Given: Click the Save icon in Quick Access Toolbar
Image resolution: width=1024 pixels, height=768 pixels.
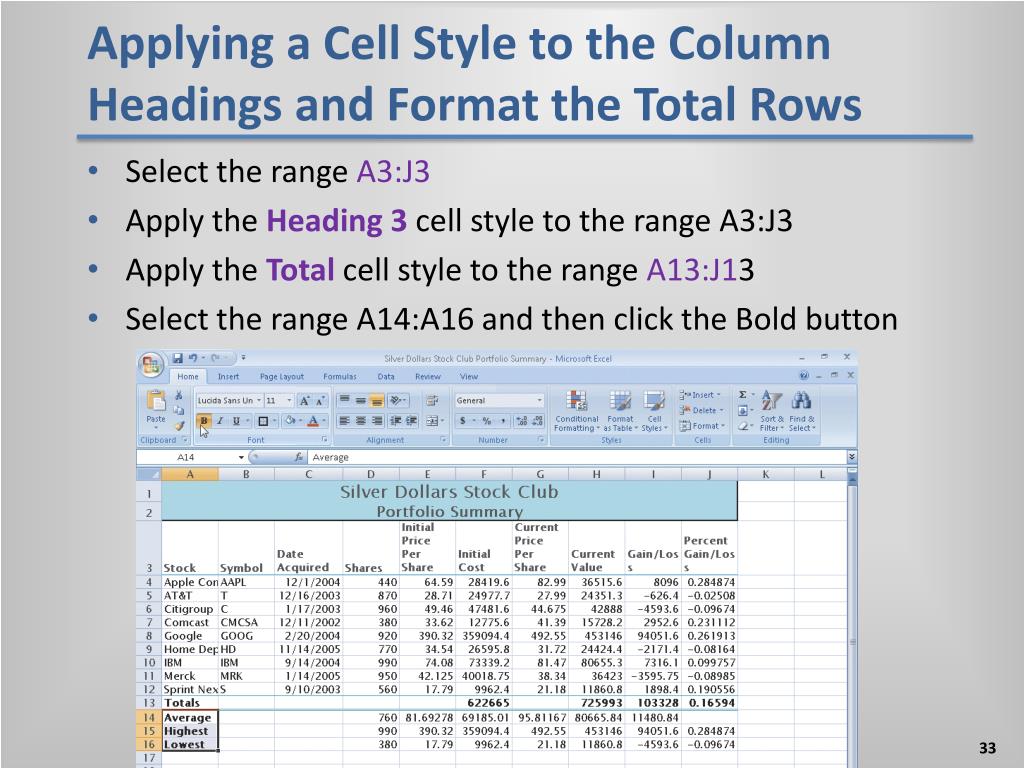Looking at the screenshot, I should (177, 358).
